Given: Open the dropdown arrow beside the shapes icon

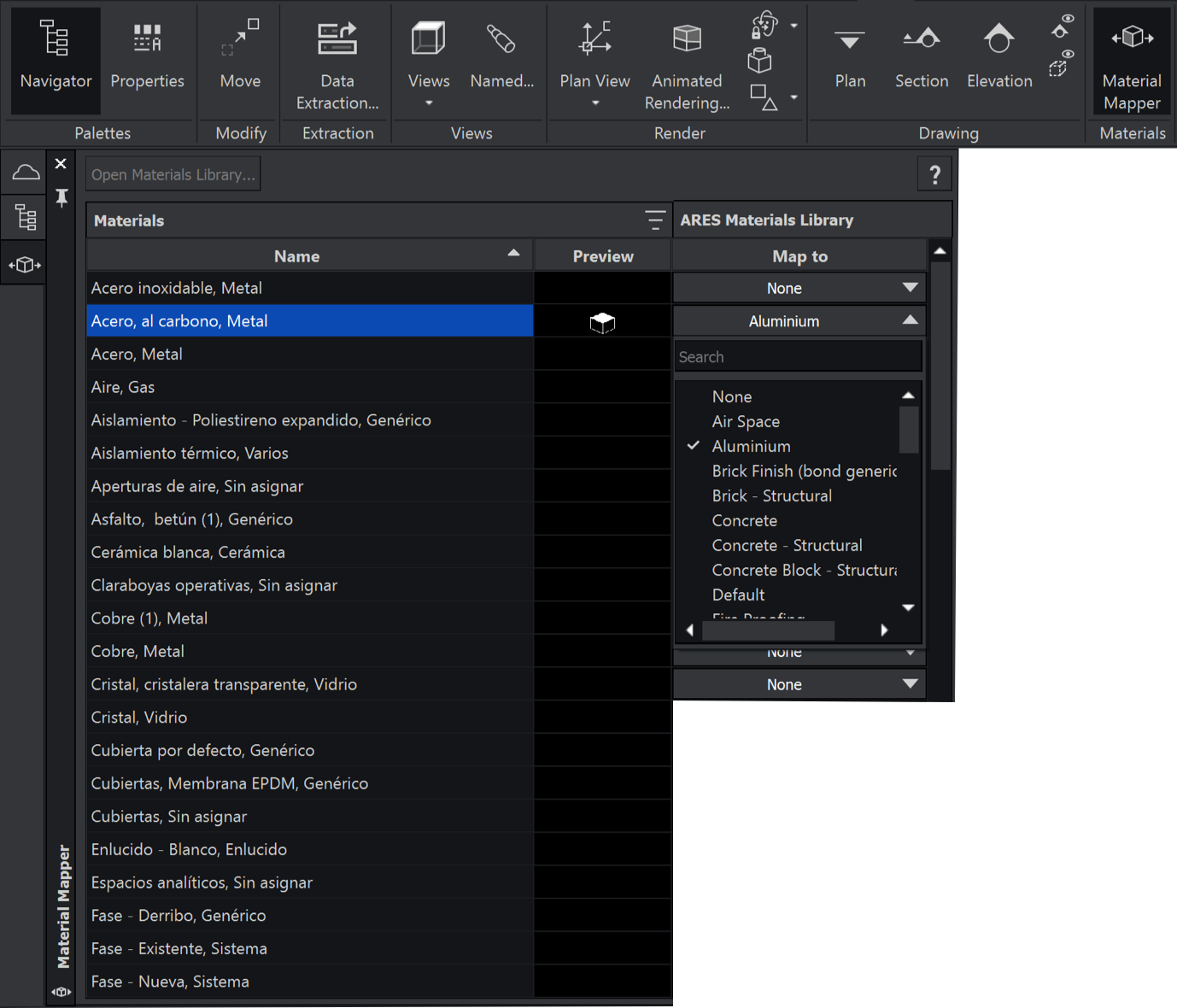Looking at the screenshot, I should 793,97.
